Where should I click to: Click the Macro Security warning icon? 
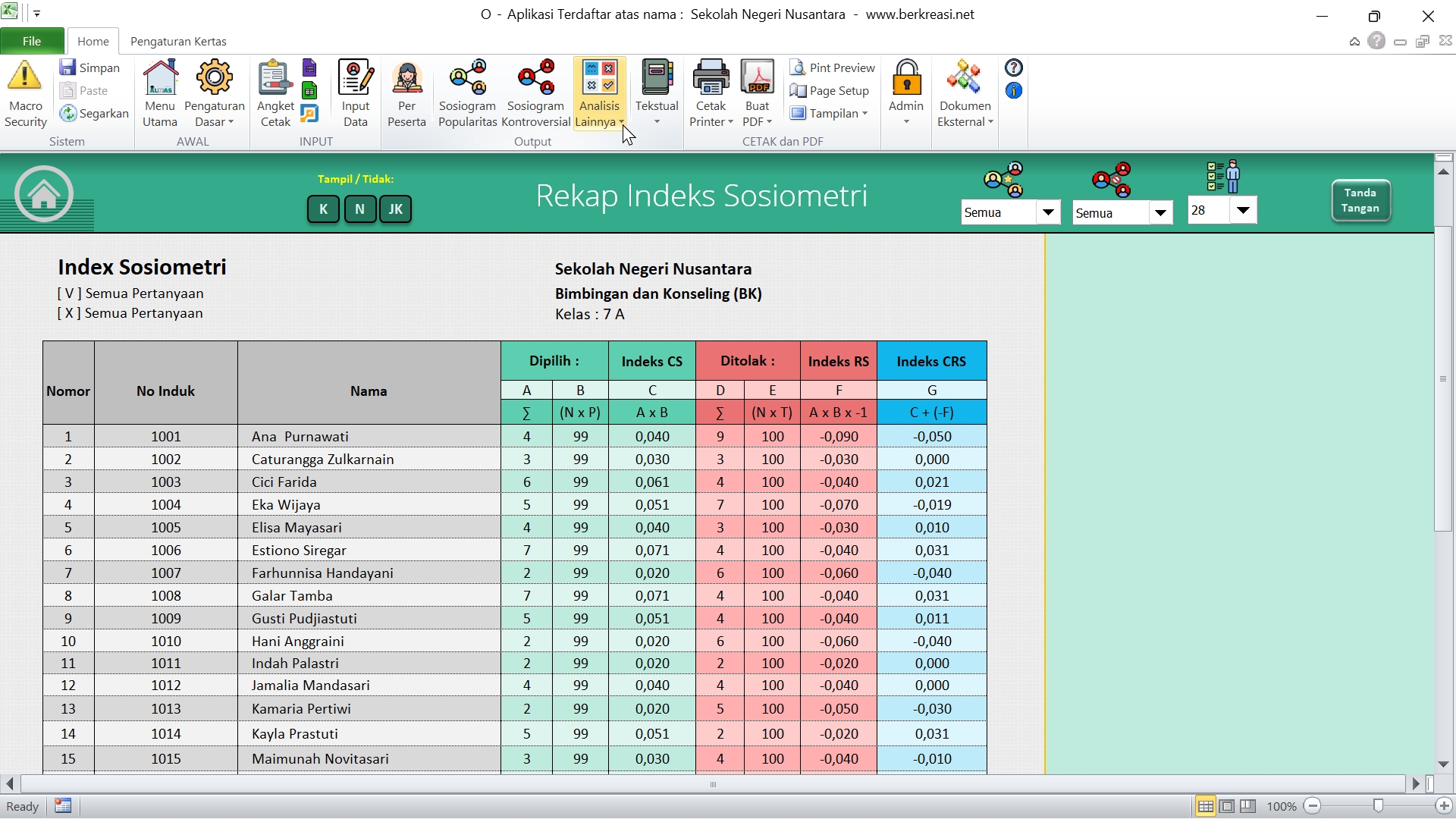click(x=25, y=77)
